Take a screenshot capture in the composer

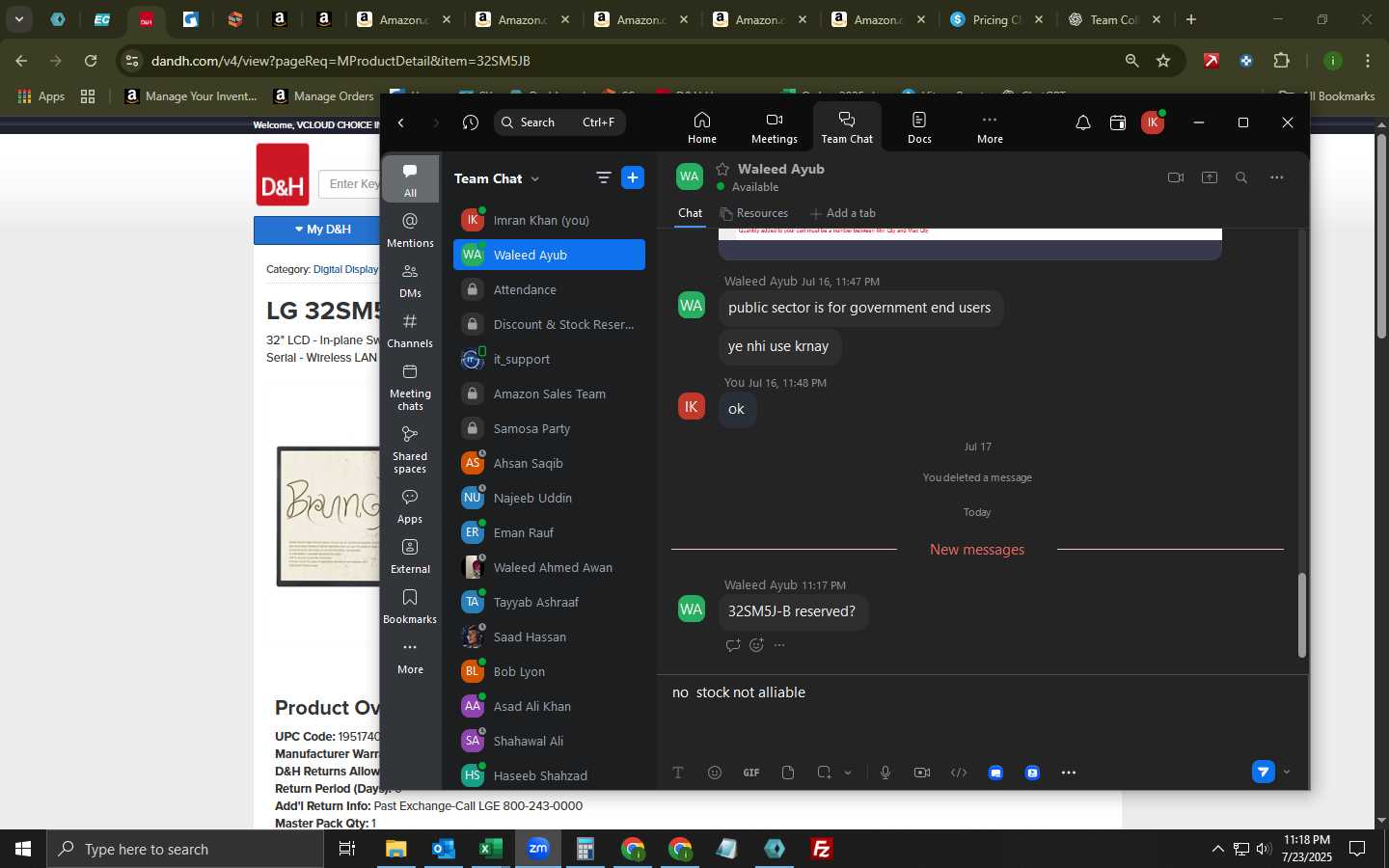pos(824,773)
